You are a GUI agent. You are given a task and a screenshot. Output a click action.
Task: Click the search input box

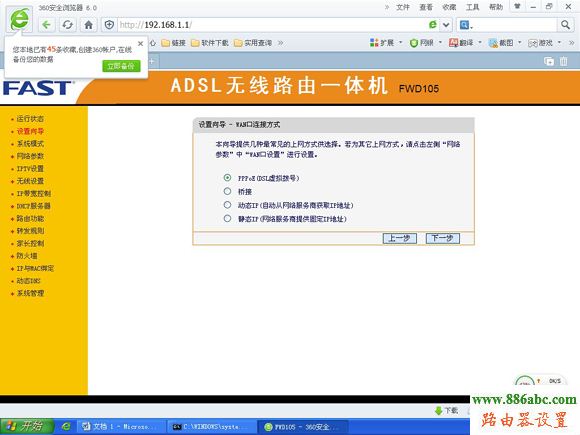pos(515,25)
